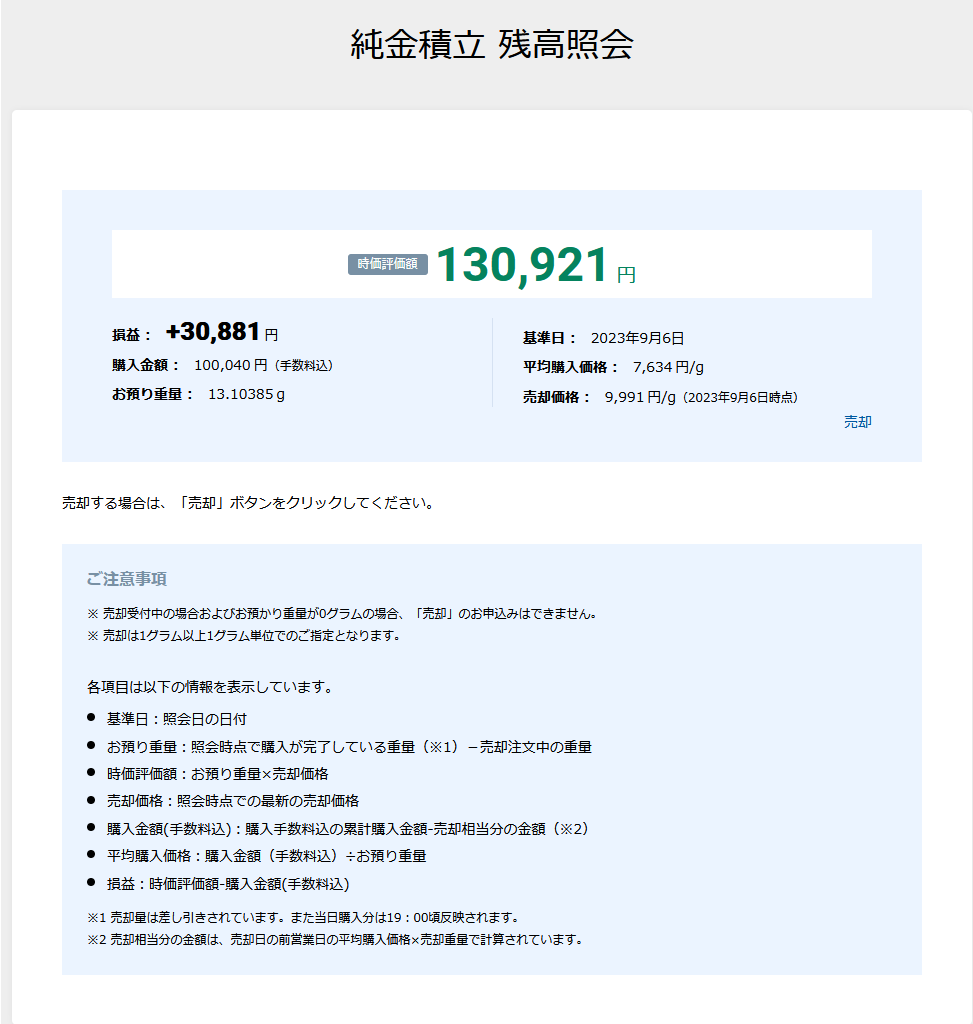Click the 売却価格 9,991 円/g value
This screenshot has width=973, height=1024.
[641, 397]
